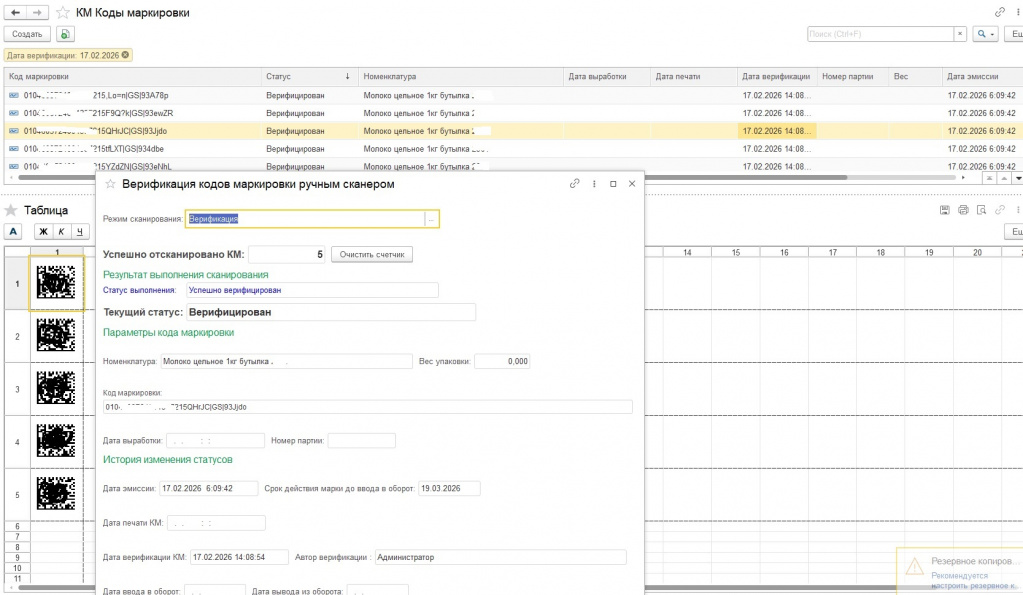The image size is (1023, 595).
Task: Jump to list top with the double-up arrow
Action: pos(990,178)
